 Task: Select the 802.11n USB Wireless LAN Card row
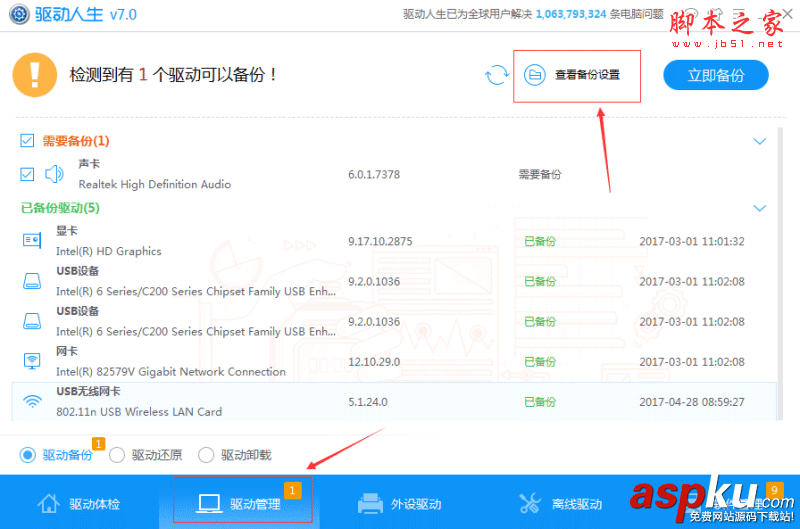[x=394, y=401]
